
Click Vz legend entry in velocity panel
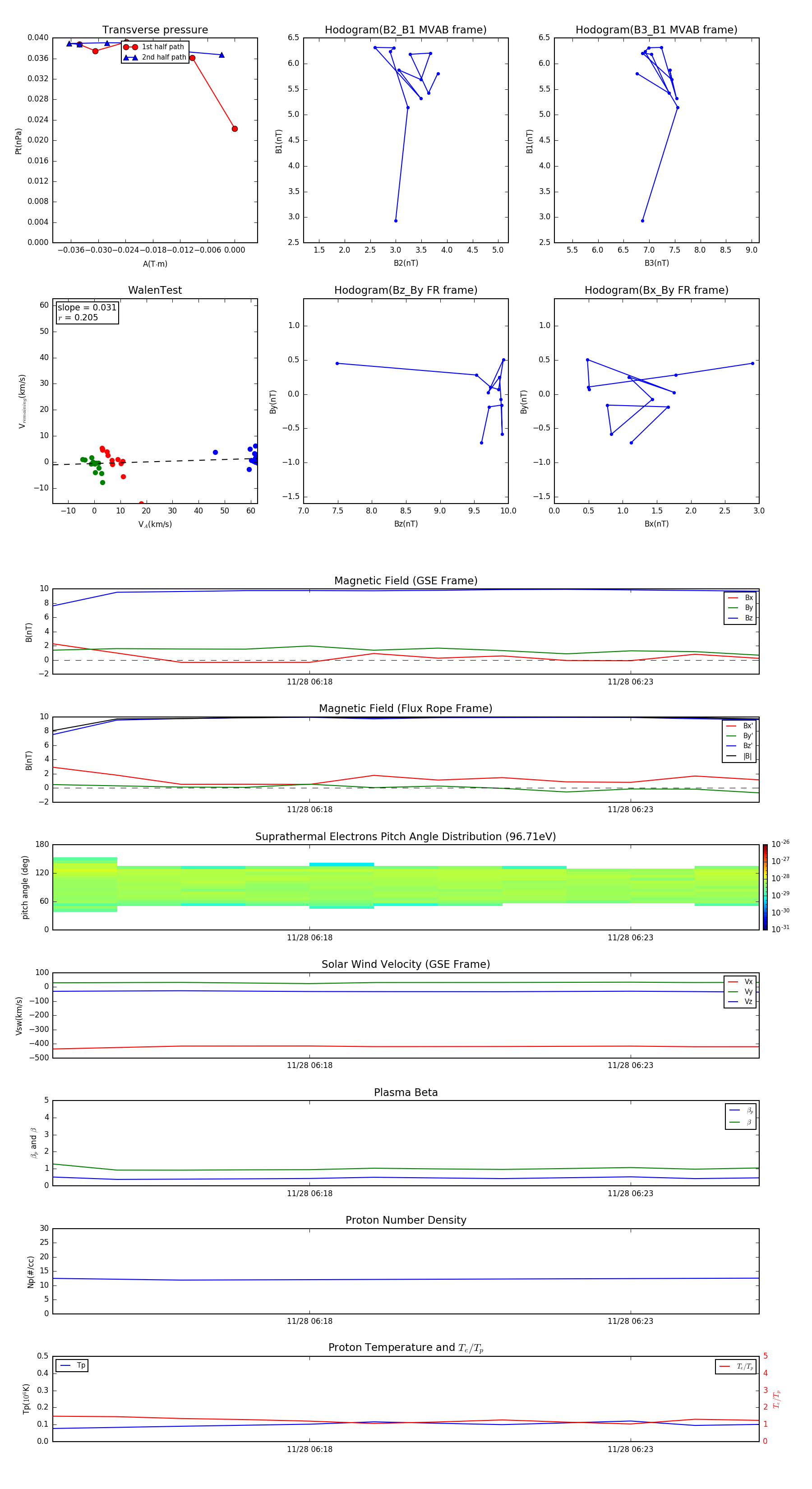point(740,1002)
